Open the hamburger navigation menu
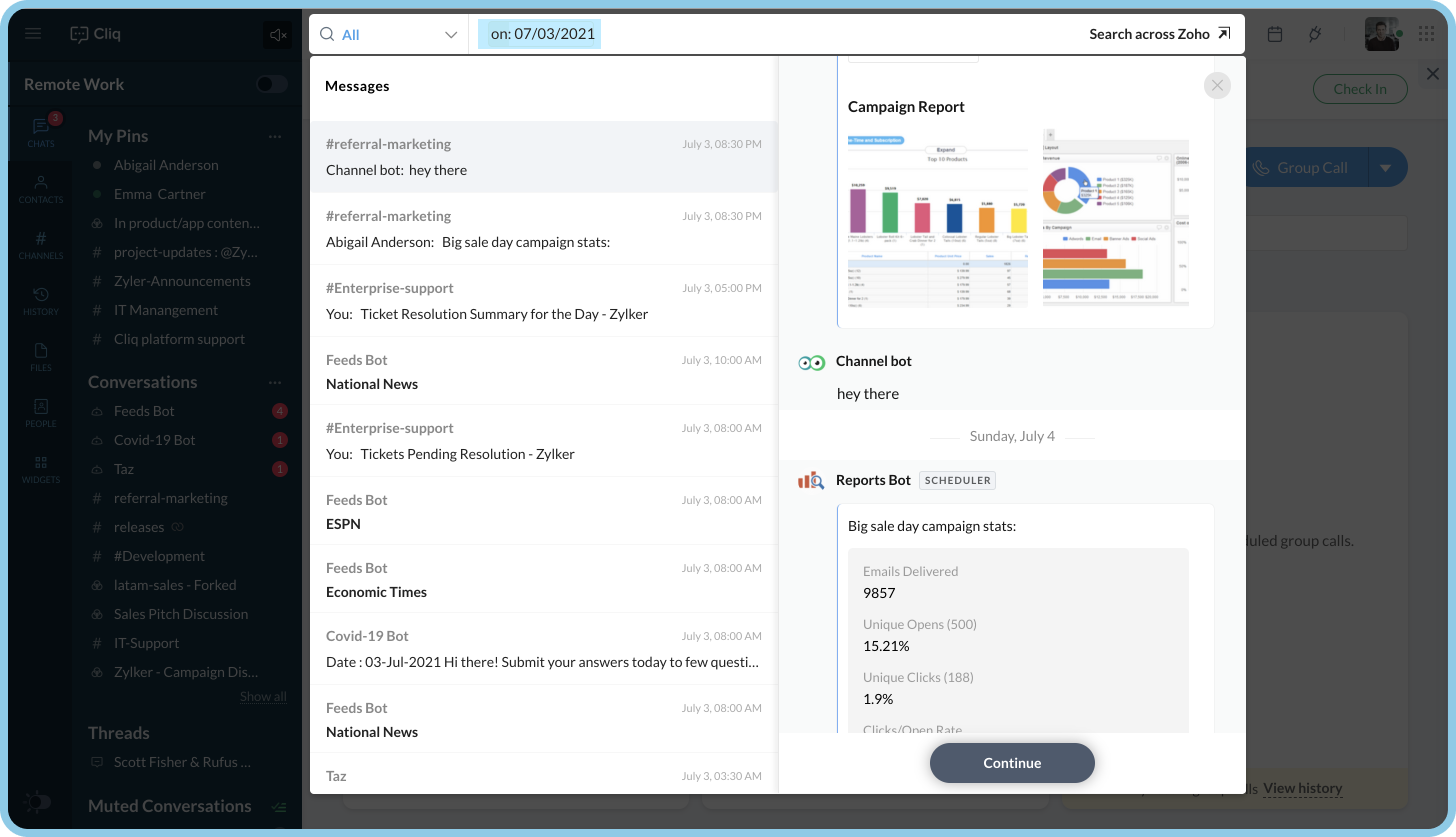The image size is (1456, 837). [33, 33]
